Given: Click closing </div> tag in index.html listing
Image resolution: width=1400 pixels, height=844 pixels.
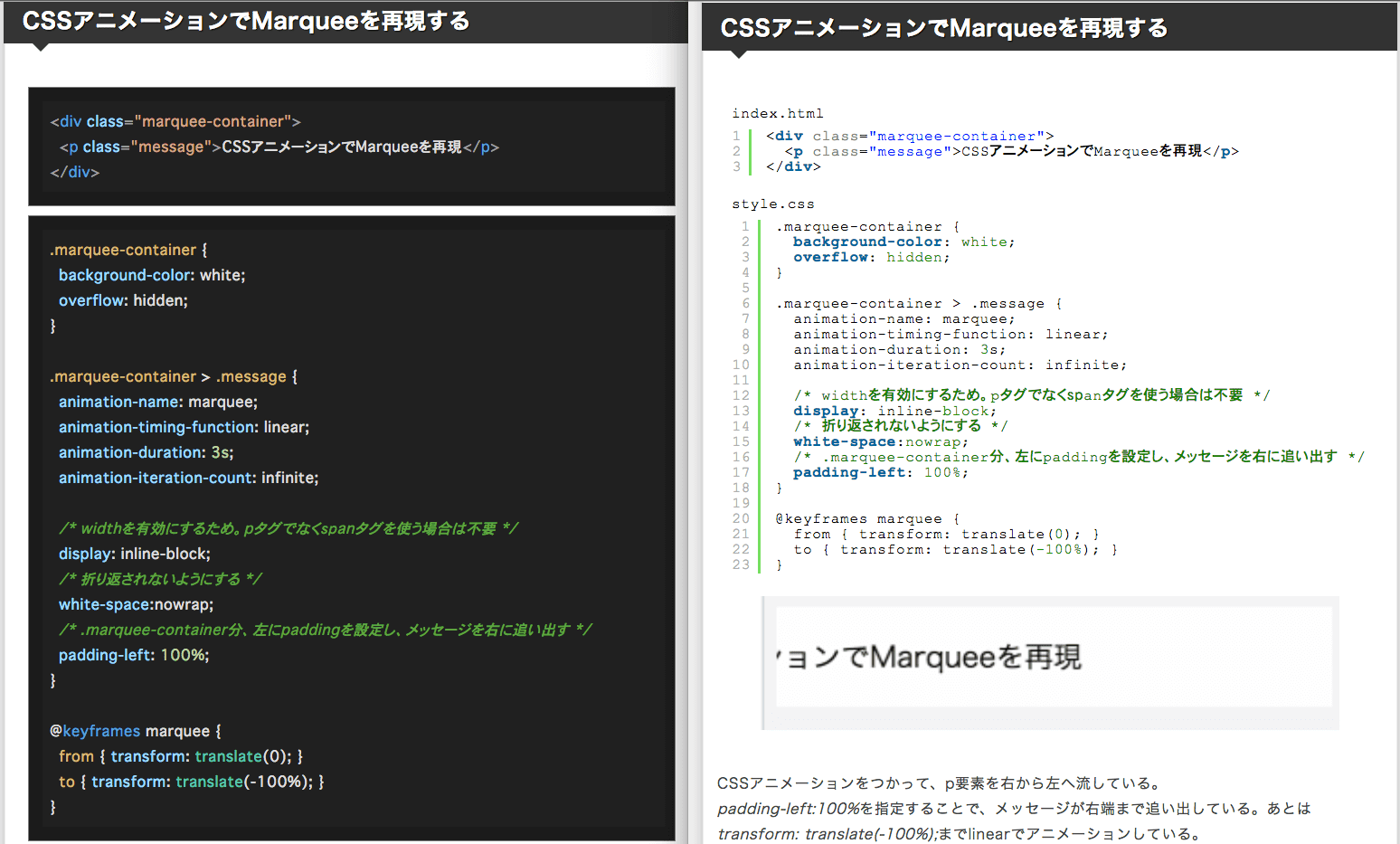Looking at the screenshot, I should click(x=793, y=166).
